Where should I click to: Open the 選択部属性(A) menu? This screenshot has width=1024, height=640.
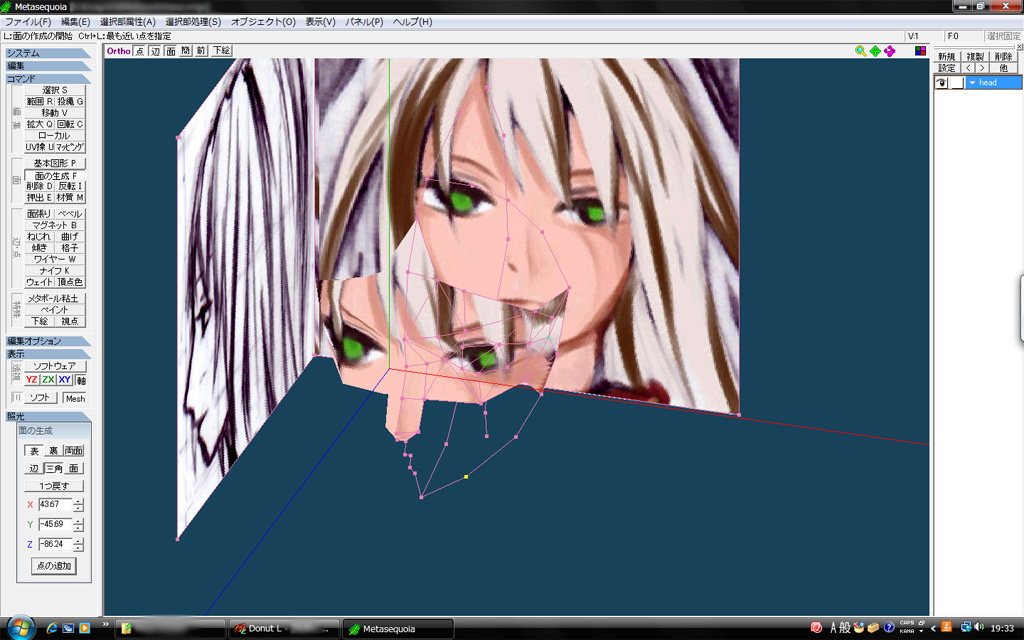128,22
